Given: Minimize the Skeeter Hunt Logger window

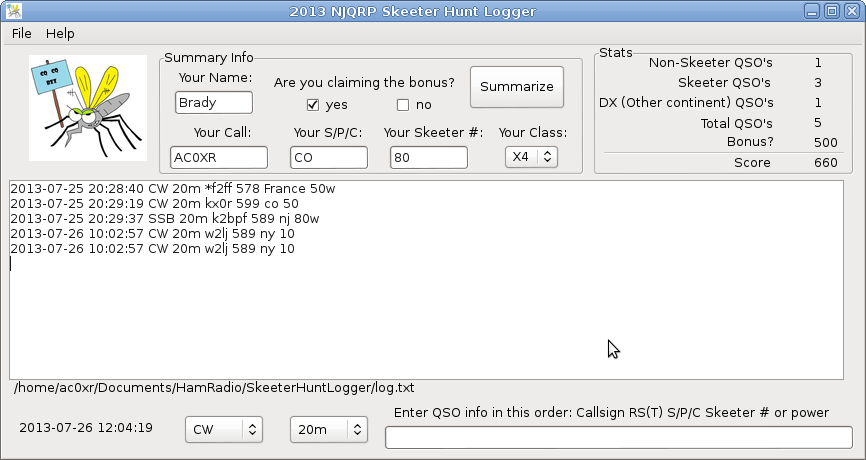Looking at the screenshot, I should 811,11.
